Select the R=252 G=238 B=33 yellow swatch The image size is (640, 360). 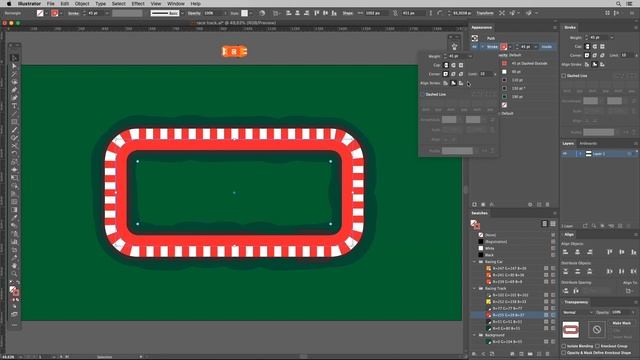(x=488, y=302)
